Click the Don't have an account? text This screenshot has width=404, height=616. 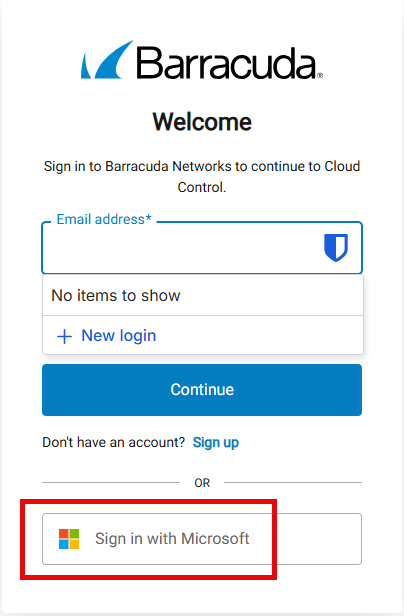pyautogui.click(x=114, y=442)
